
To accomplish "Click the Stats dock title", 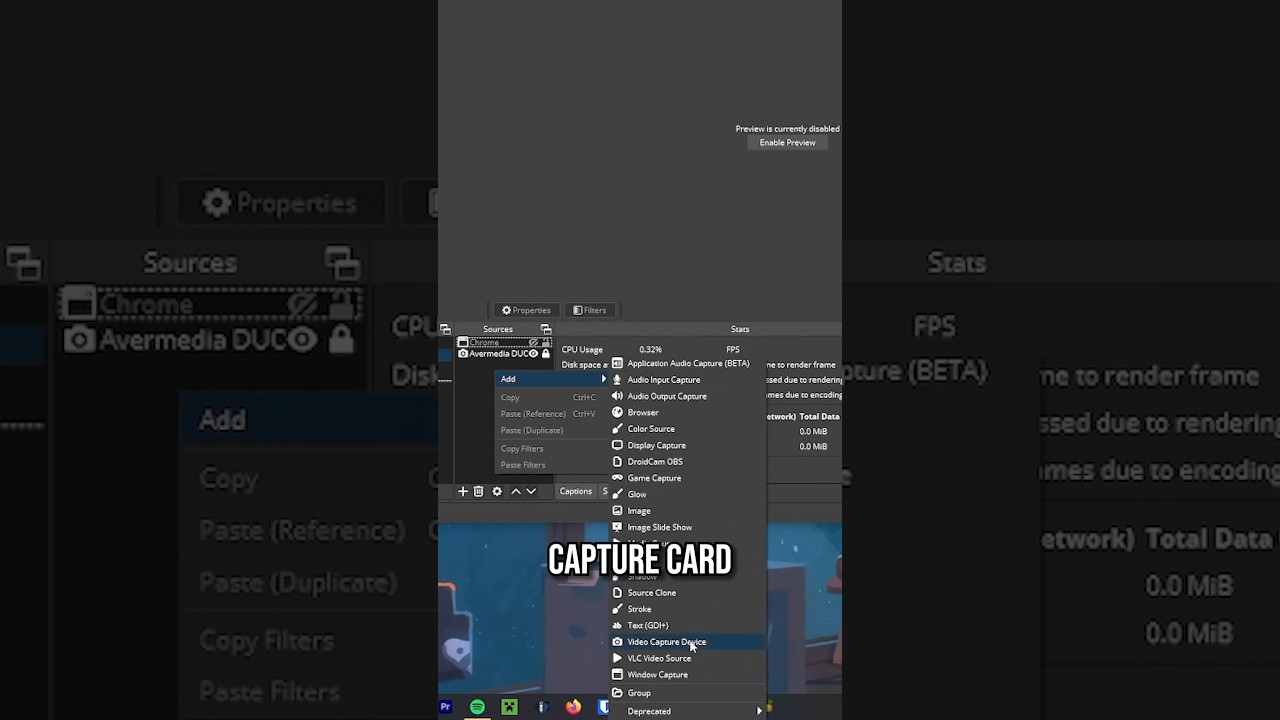I will click(x=740, y=329).
